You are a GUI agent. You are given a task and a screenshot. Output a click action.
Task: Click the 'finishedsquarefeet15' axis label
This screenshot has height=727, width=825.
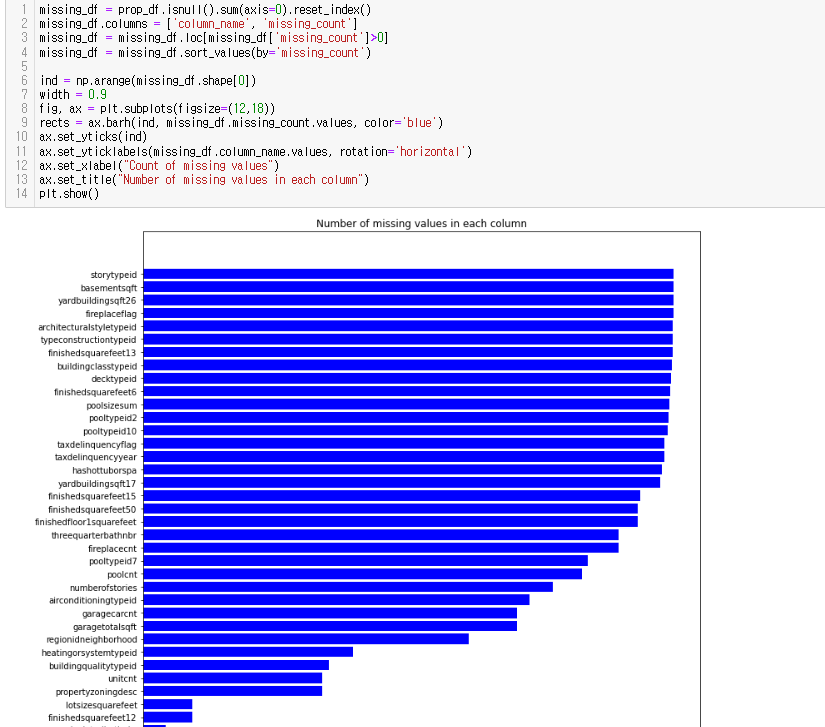coord(92,497)
